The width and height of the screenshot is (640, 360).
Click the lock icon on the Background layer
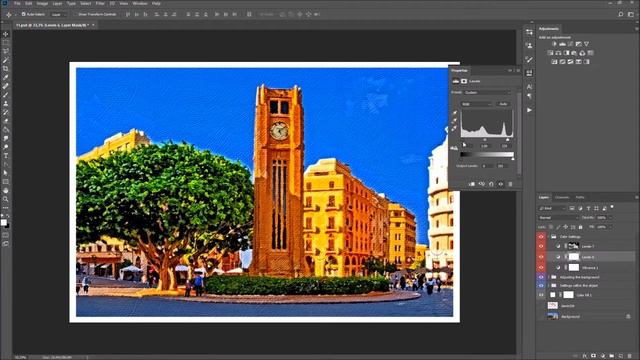628,316
